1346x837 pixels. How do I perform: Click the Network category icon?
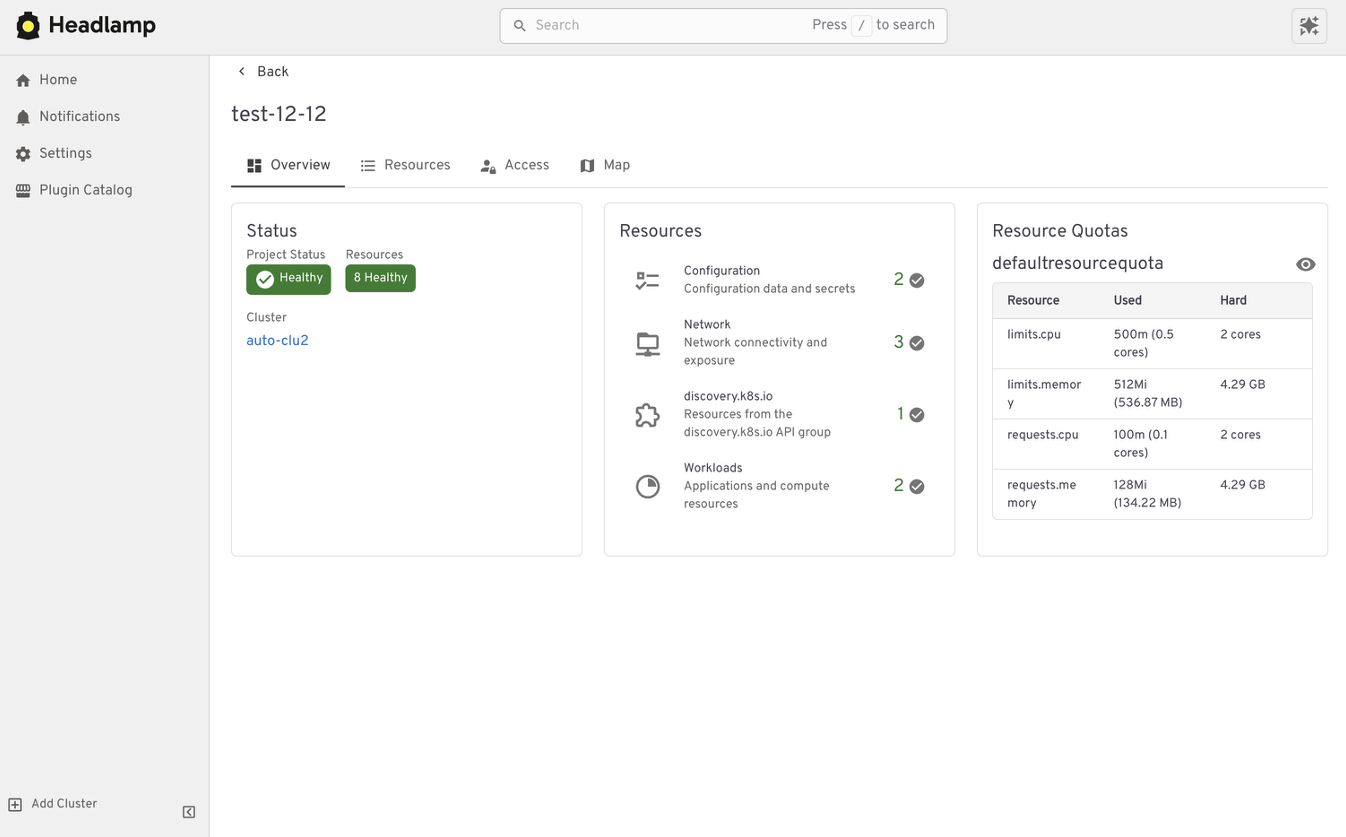pyautogui.click(x=647, y=342)
